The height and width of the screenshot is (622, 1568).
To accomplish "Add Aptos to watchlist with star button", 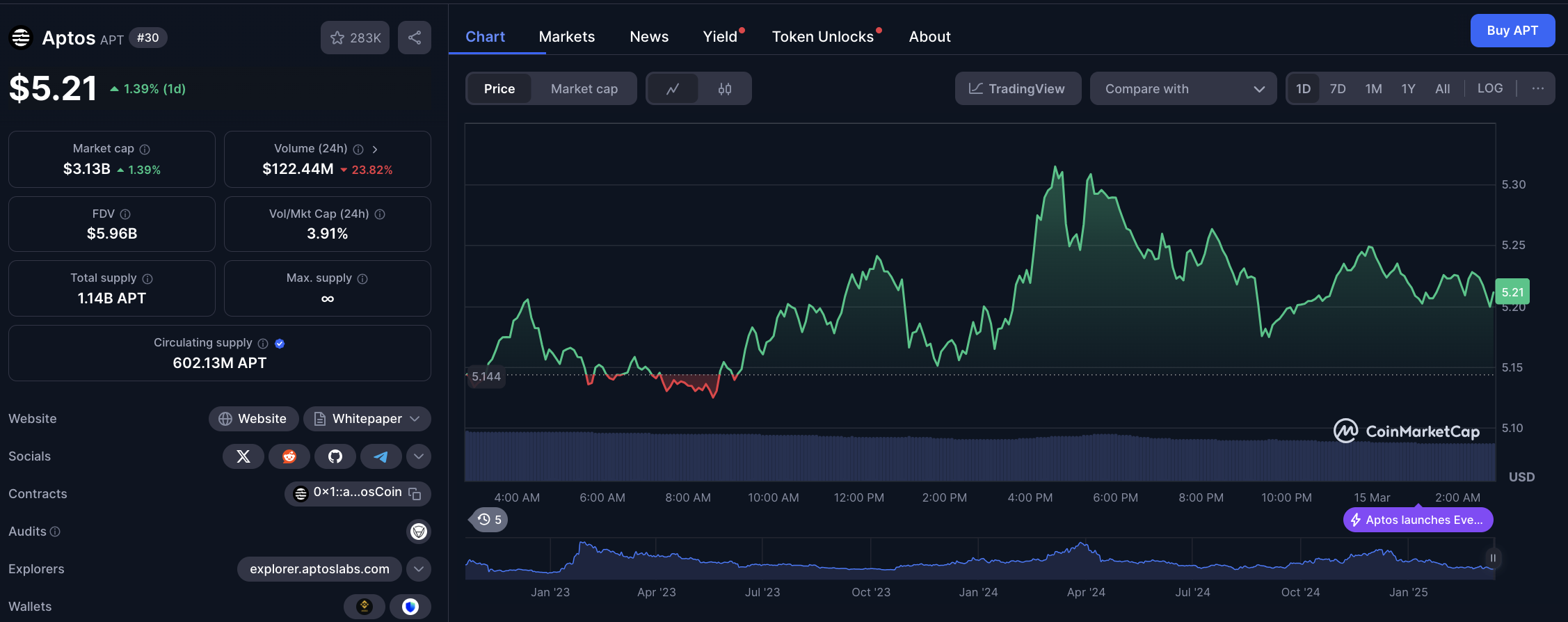I will [355, 38].
